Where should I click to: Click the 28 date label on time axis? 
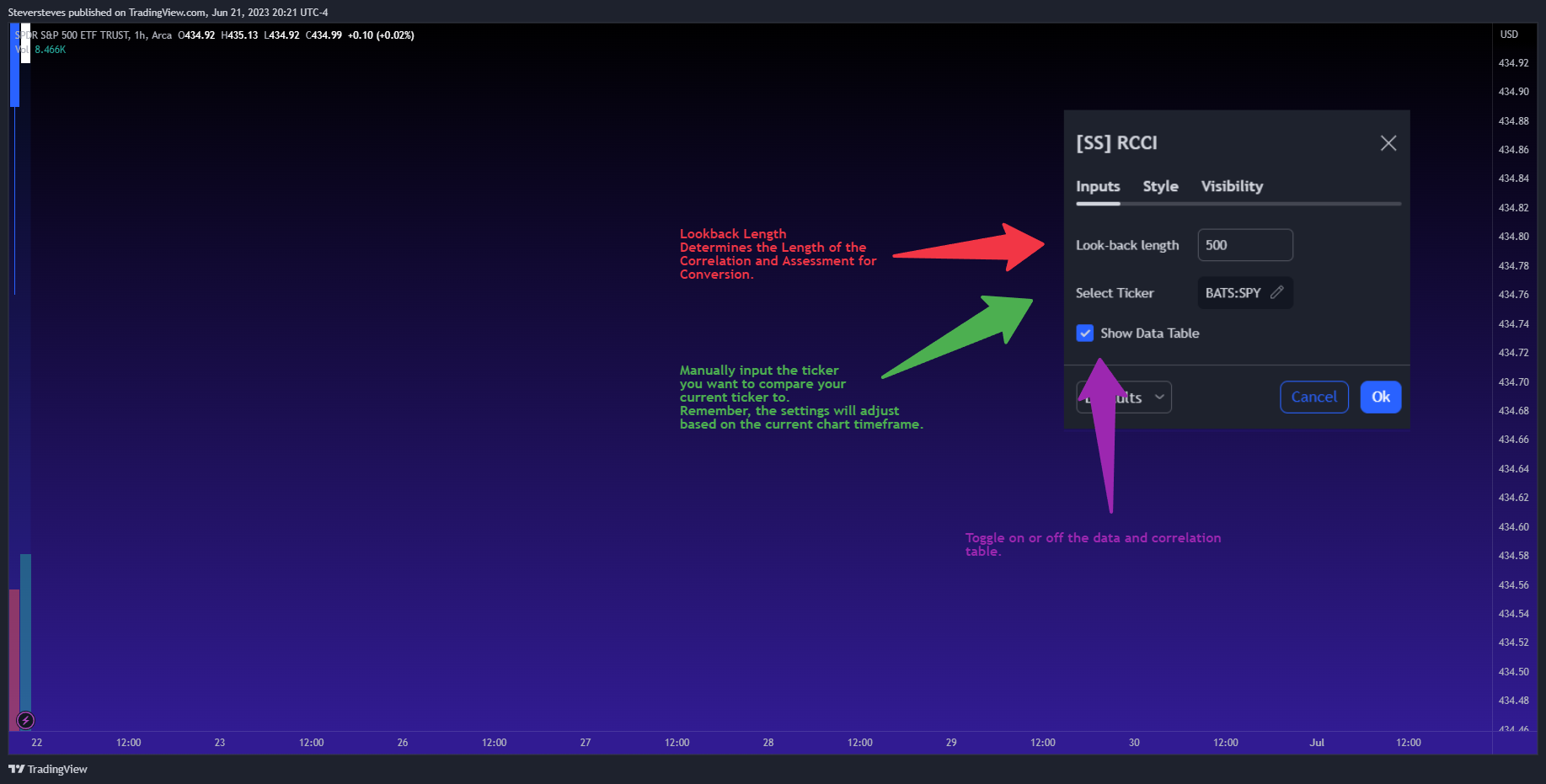(768, 743)
